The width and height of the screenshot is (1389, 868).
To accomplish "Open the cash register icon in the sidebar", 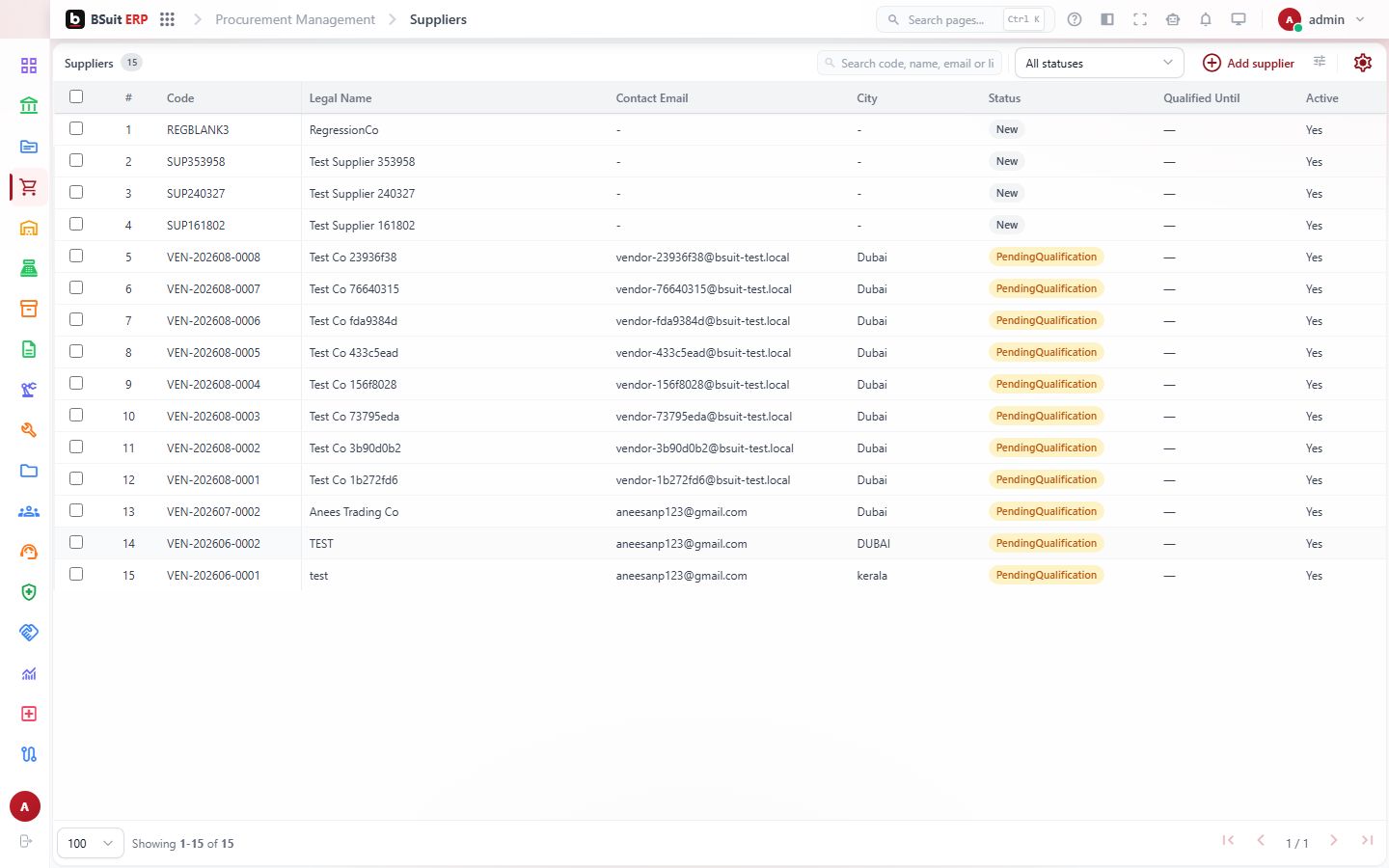I will [x=29, y=268].
